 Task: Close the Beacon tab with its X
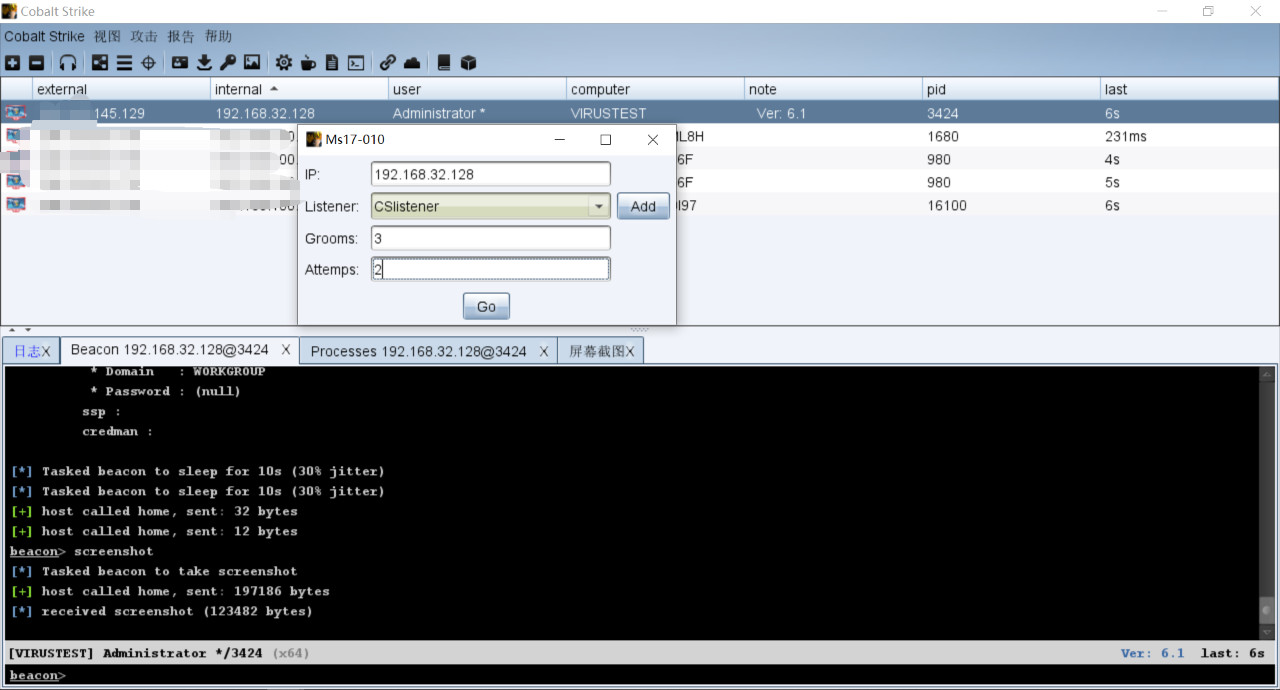[x=286, y=350]
